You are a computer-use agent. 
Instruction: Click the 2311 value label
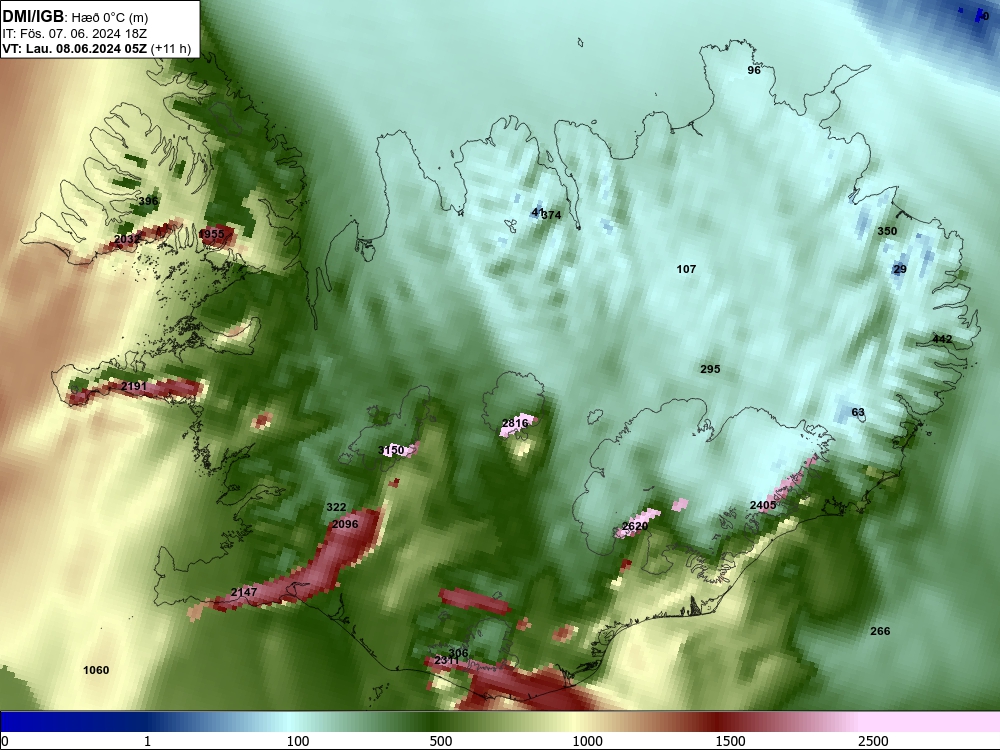click(446, 661)
